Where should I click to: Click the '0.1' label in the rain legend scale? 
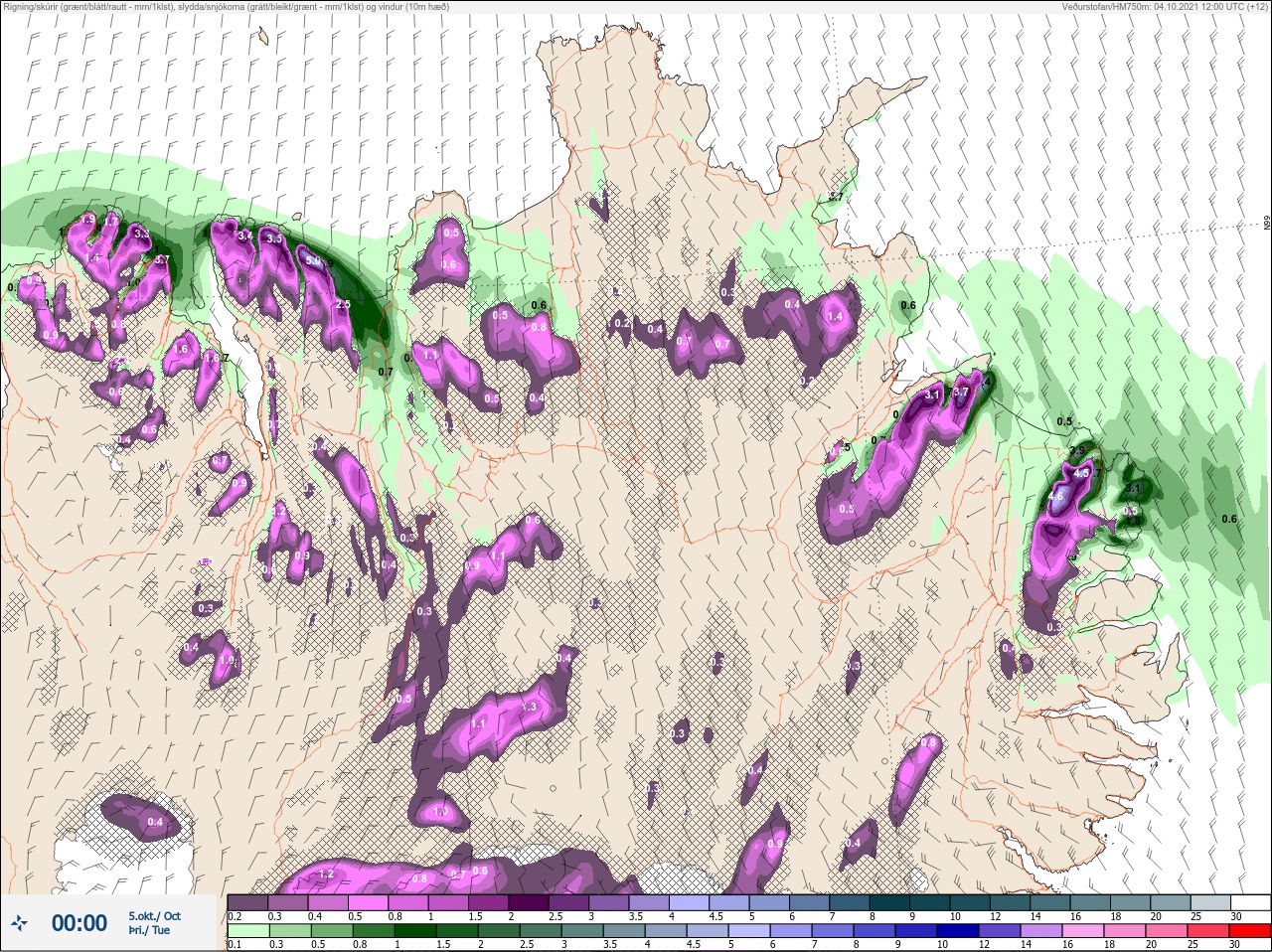click(235, 945)
